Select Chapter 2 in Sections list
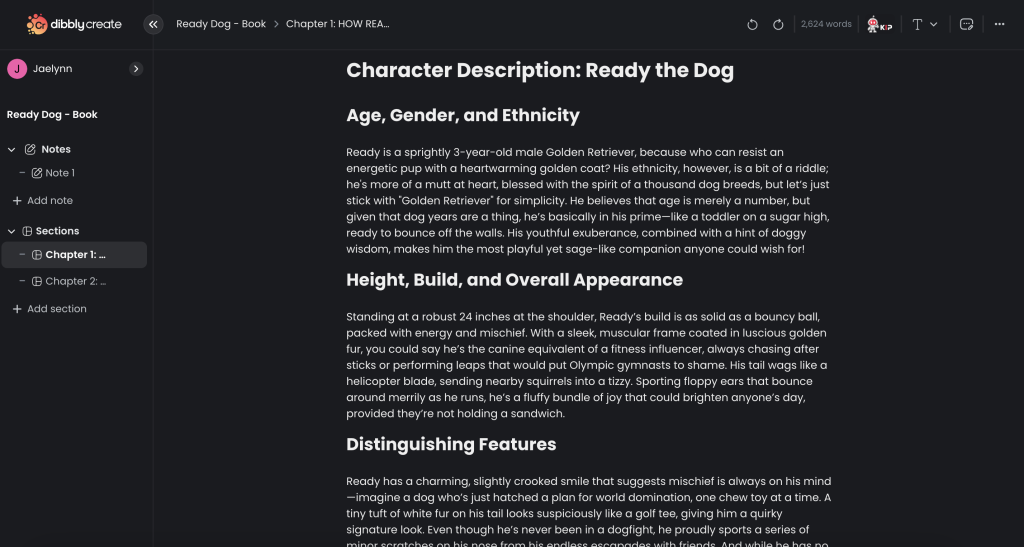Image resolution: width=1024 pixels, height=547 pixels. click(75, 281)
